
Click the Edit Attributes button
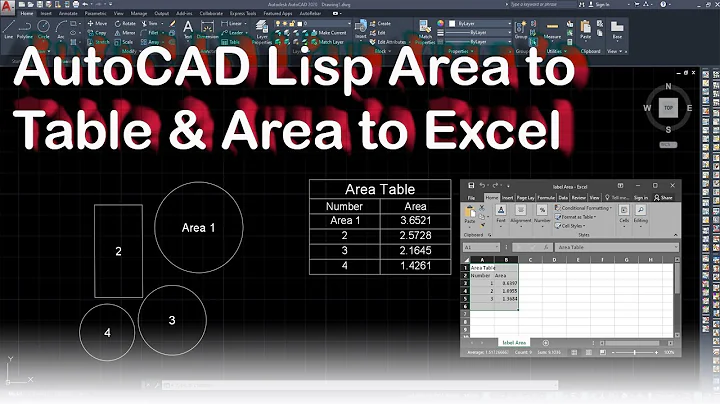(388, 42)
